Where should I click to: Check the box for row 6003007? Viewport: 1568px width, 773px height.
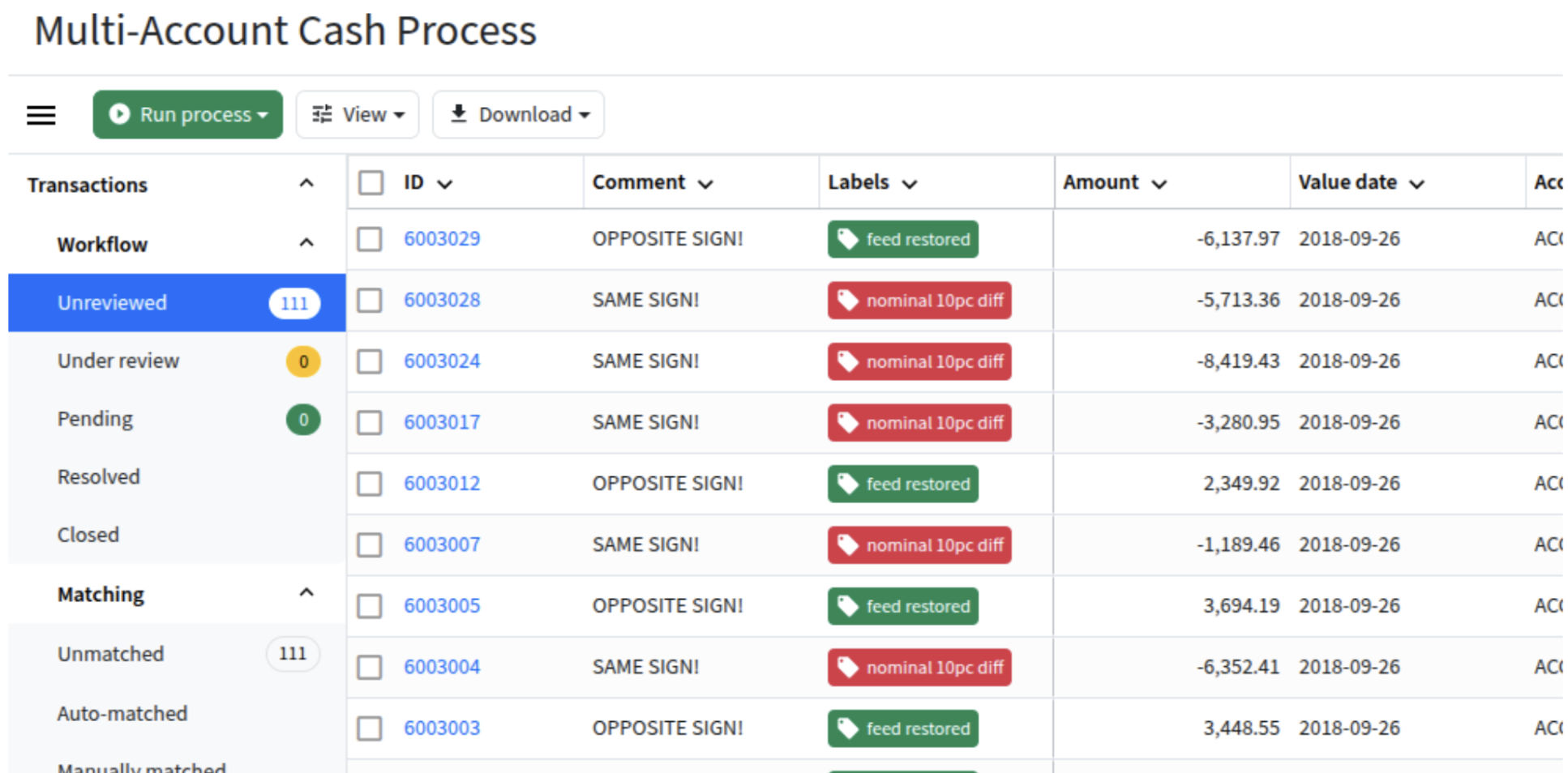[370, 545]
